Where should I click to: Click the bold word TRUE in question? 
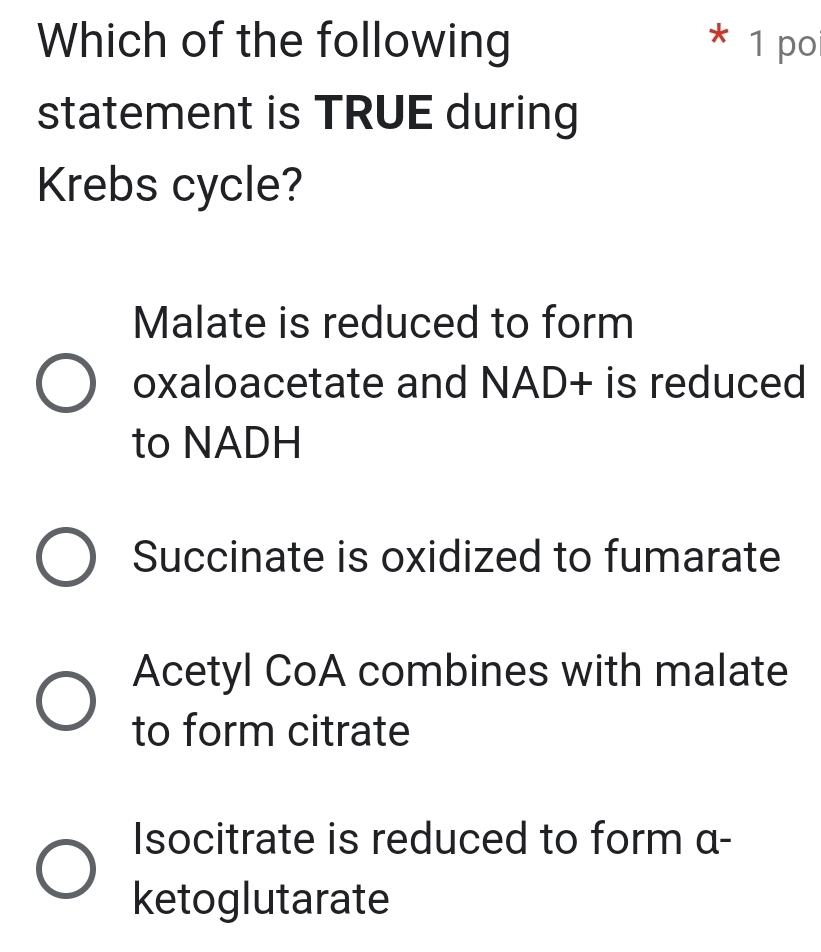pyautogui.click(x=374, y=113)
